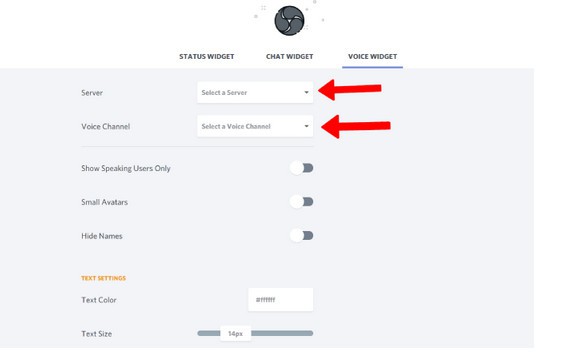Select the Voice Widget tab
564x360 pixels.
click(373, 56)
